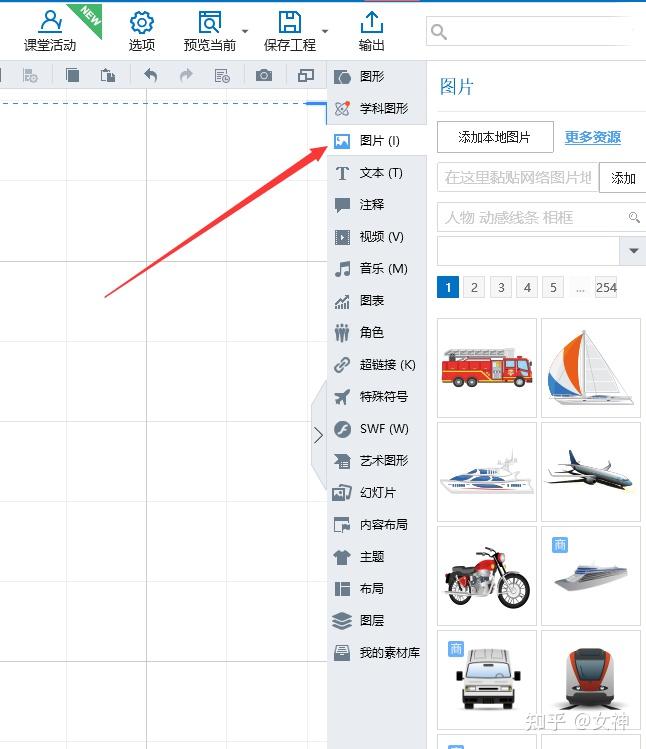646x749 pixels.
Task: Open the category combo box dropdown arrow
Action: [x=634, y=251]
